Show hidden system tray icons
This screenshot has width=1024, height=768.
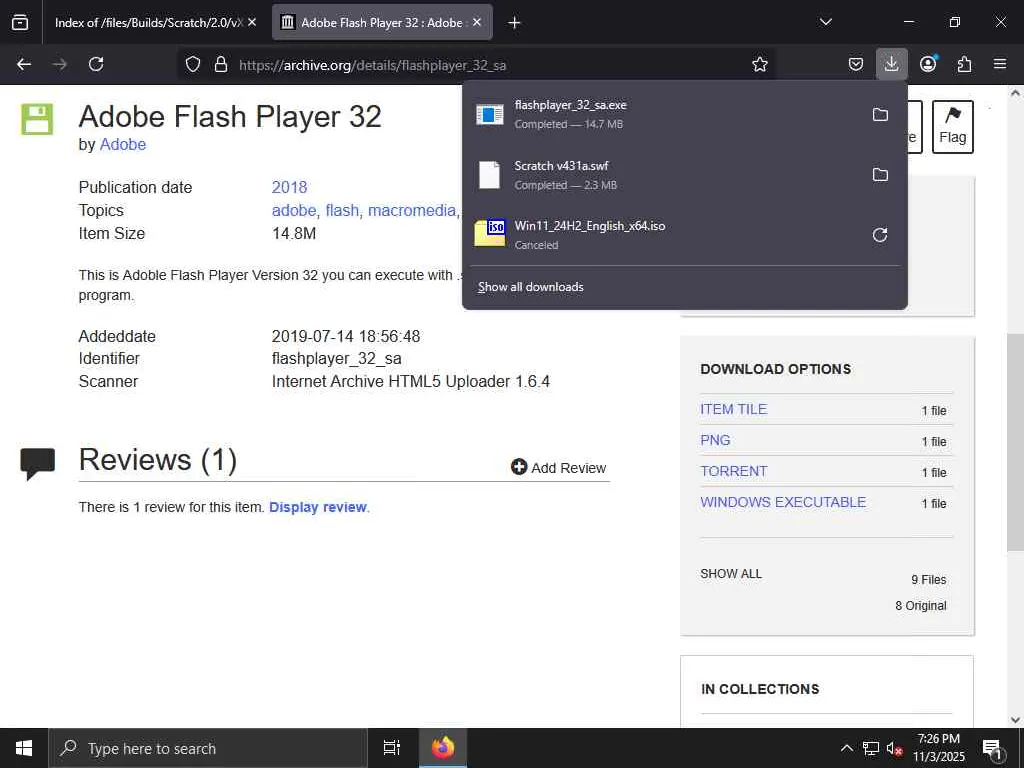click(846, 748)
